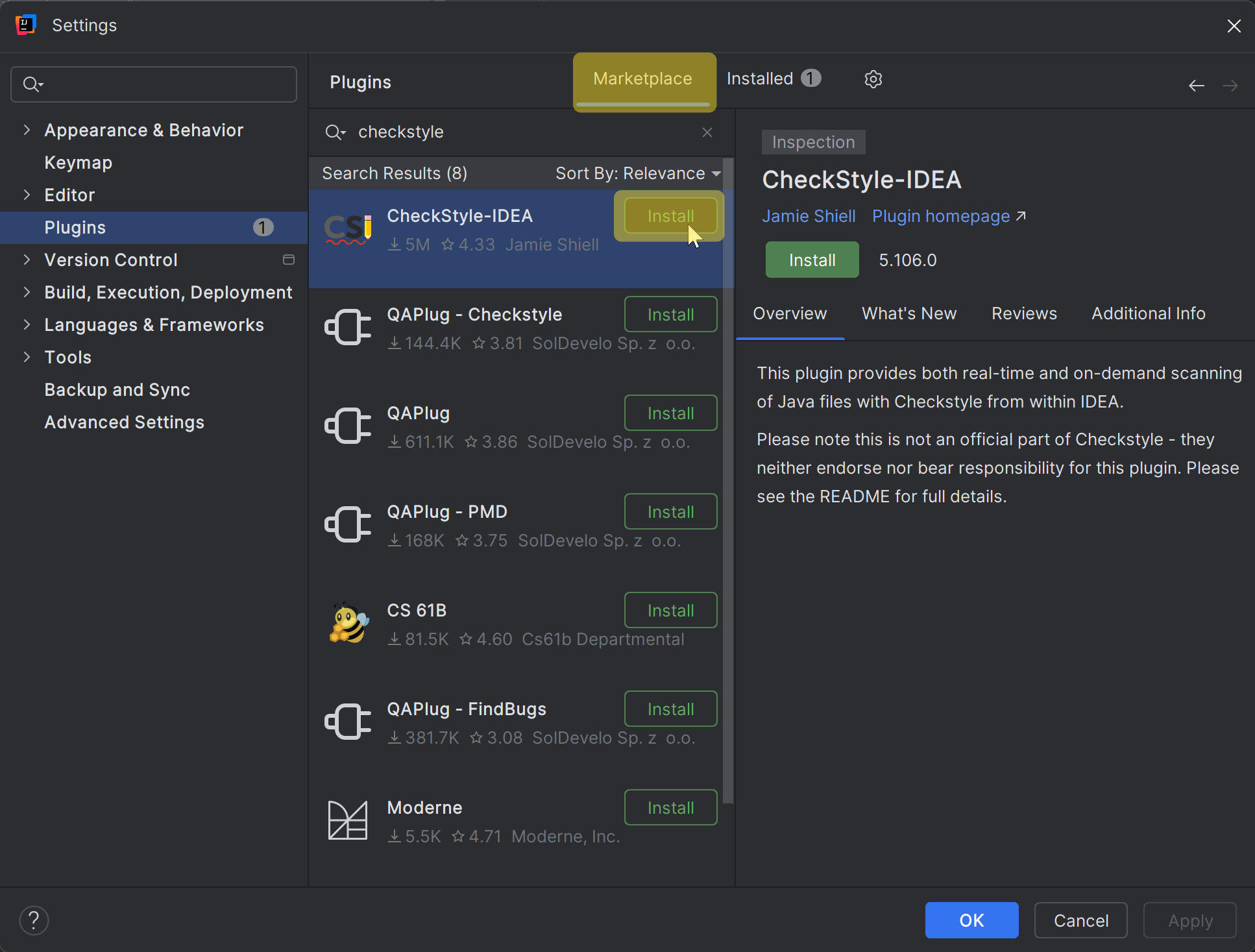1255x952 pixels.
Task: Switch to the Installed tab
Action: tap(774, 79)
